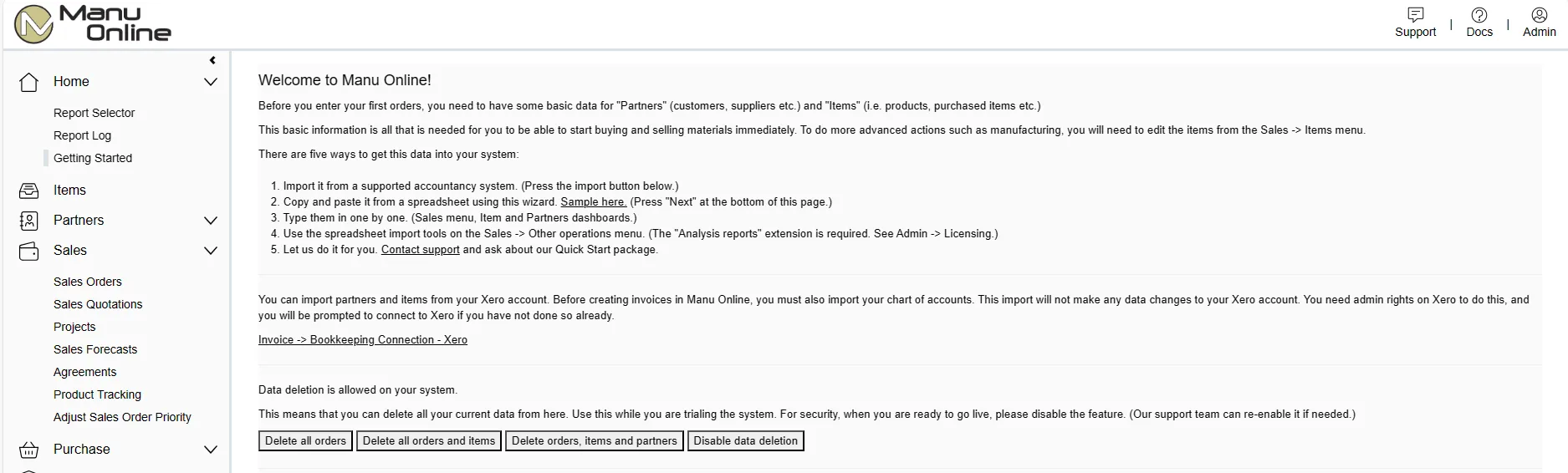Open Report Selector in the sidebar
This screenshot has width=1568, height=473.
coord(94,113)
